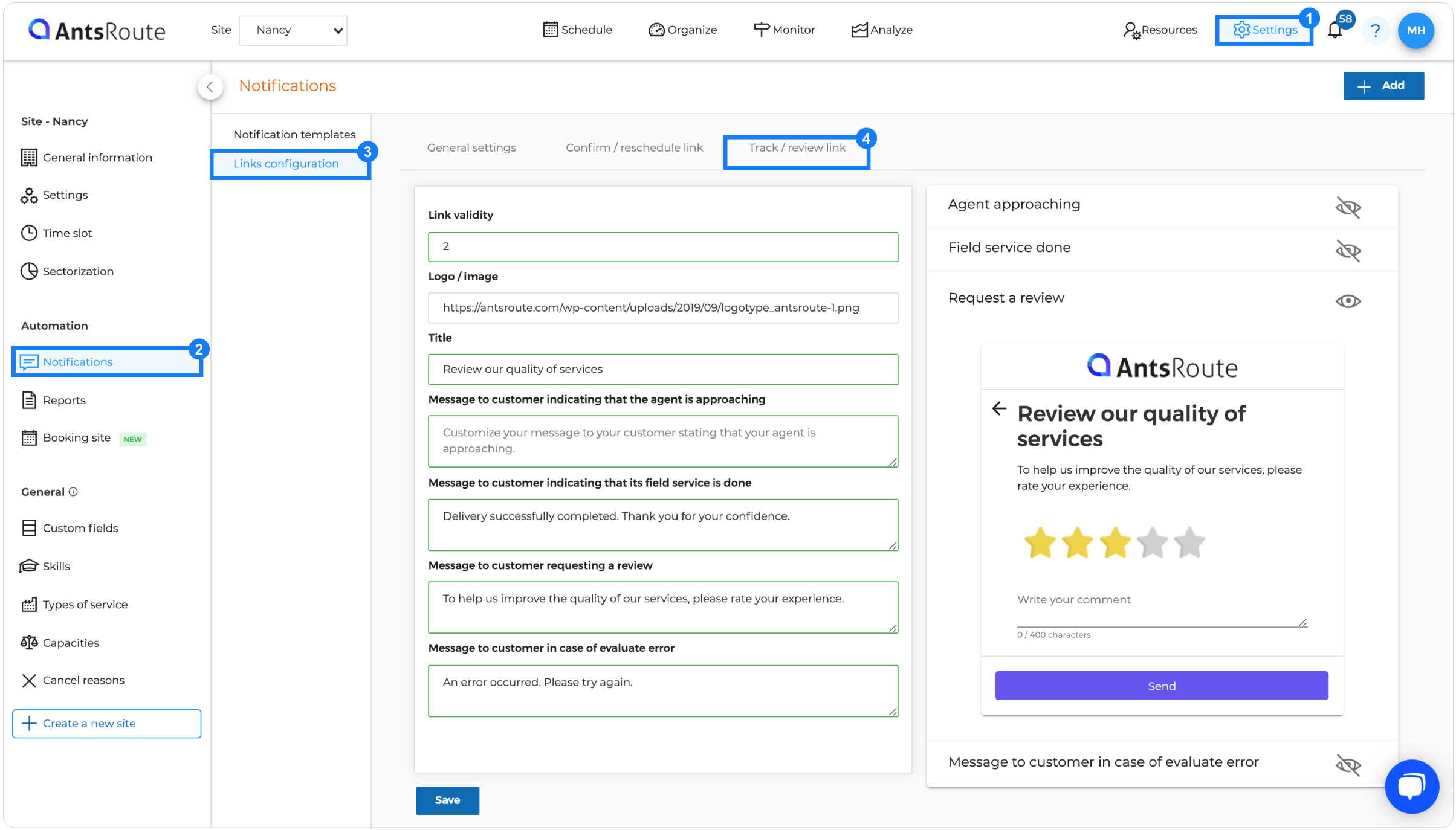
Task: Go to Analyze in top navigation
Action: tap(882, 30)
